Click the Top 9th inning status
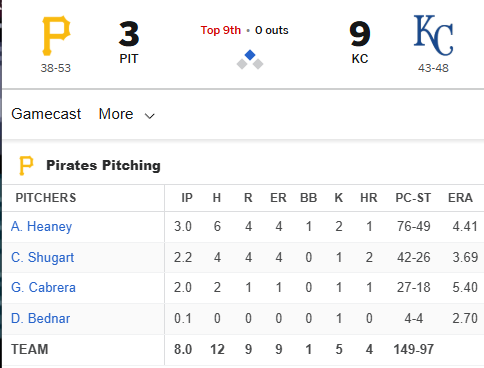Screen dimensions: 484x368 pos(221,30)
